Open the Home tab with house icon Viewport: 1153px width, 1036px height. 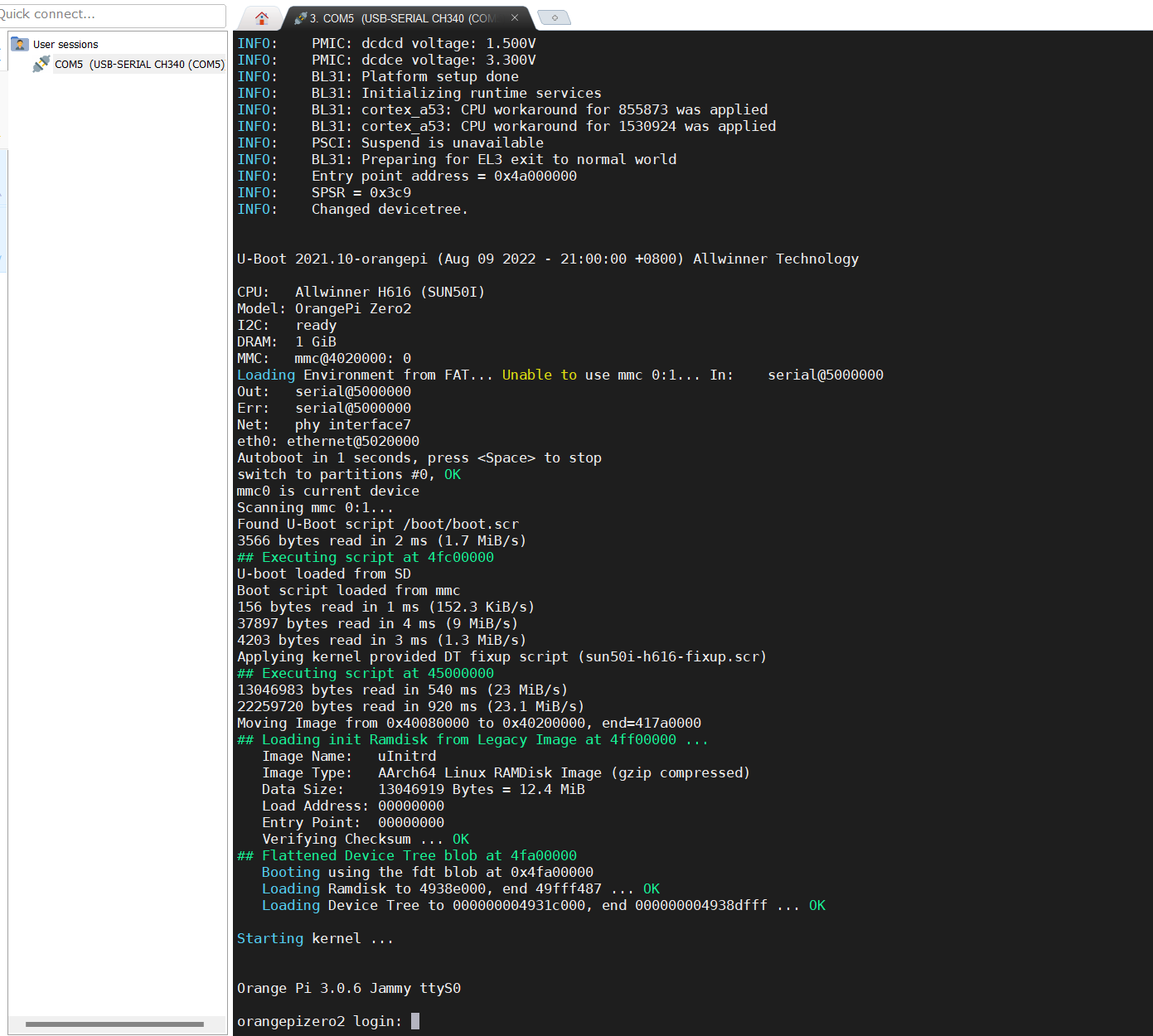[x=262, y=17]
